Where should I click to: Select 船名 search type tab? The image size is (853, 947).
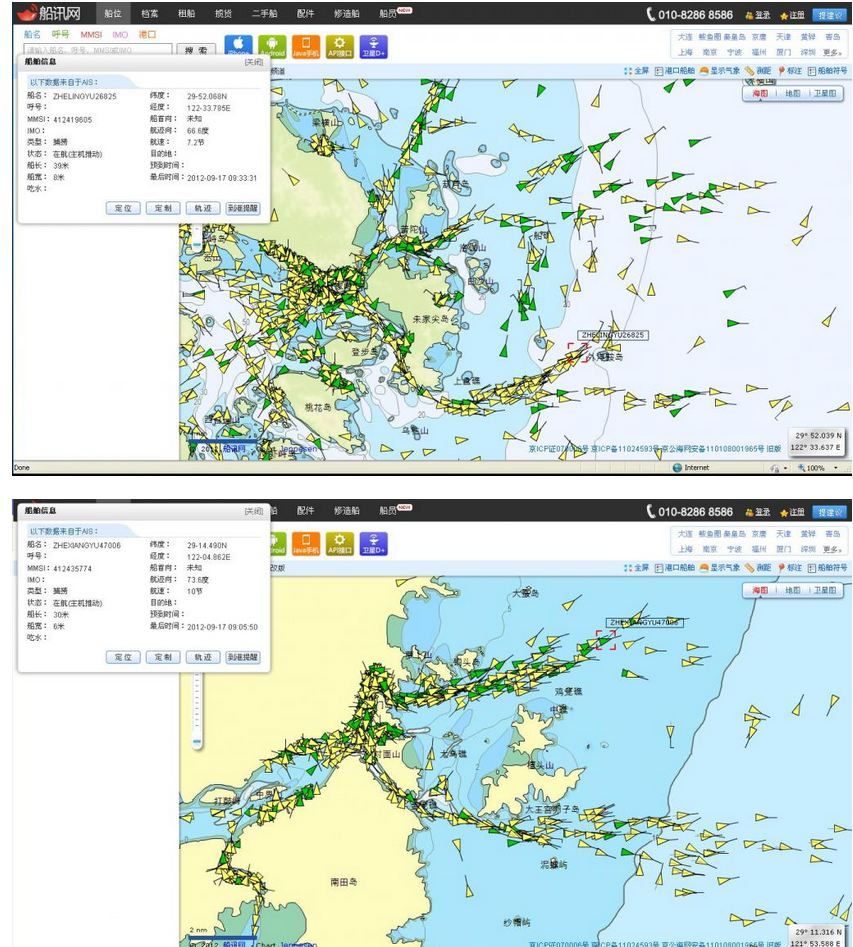click(x=32, y=34)
